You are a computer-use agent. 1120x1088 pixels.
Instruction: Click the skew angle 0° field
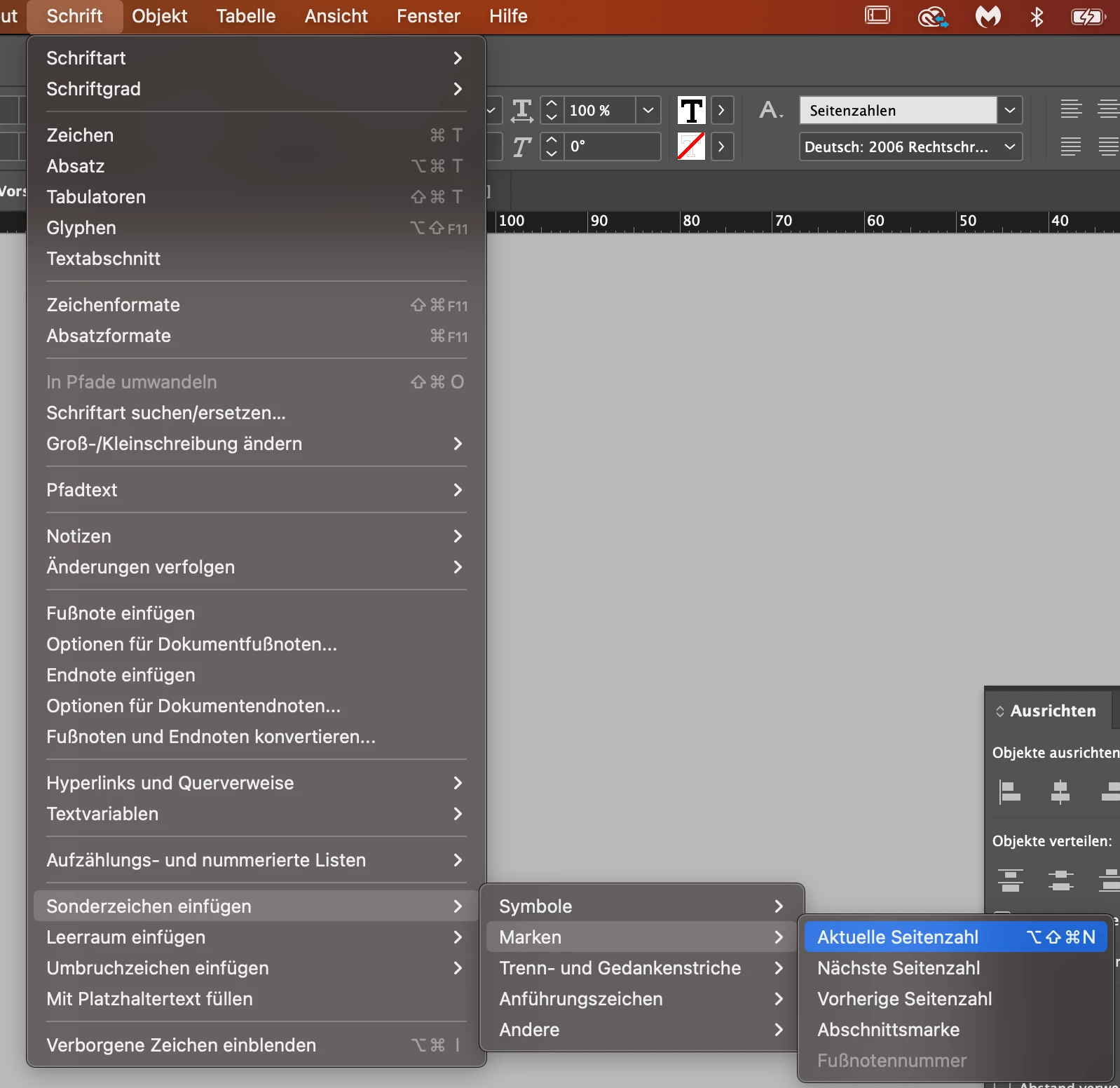(613, 147)
